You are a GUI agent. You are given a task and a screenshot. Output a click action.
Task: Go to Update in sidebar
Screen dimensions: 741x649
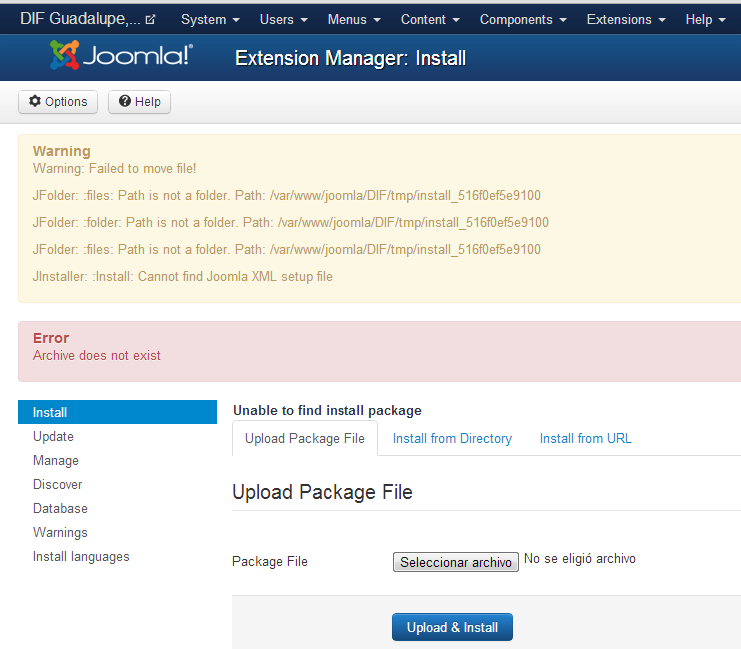click(x=53, y=436)
